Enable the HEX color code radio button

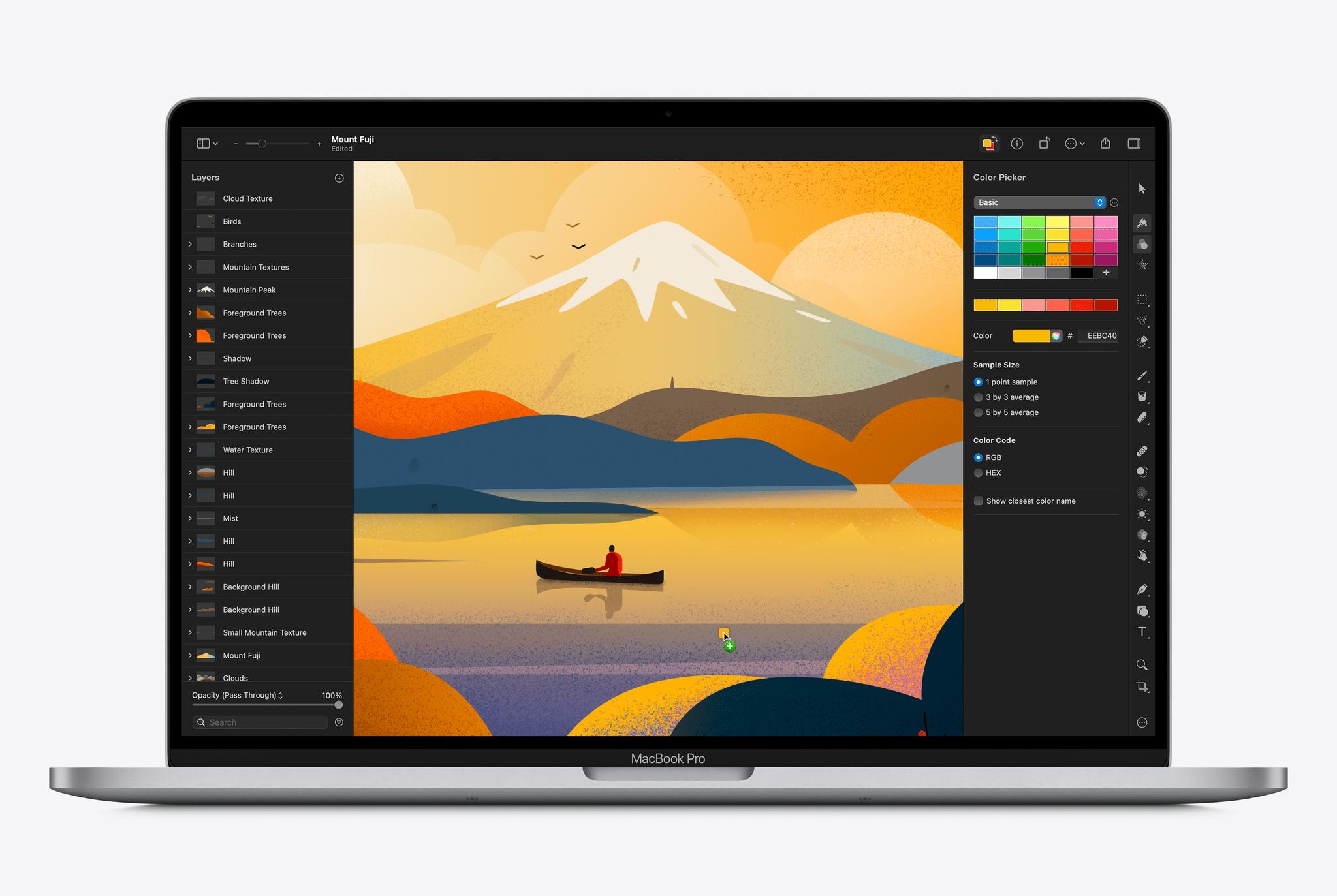pyautogui.click(x=978, y=473)
